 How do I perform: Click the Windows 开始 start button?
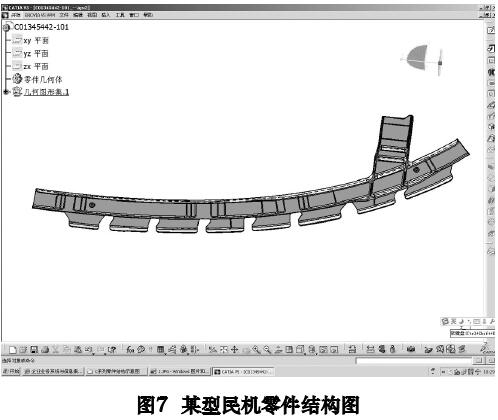tap(11, 371)
